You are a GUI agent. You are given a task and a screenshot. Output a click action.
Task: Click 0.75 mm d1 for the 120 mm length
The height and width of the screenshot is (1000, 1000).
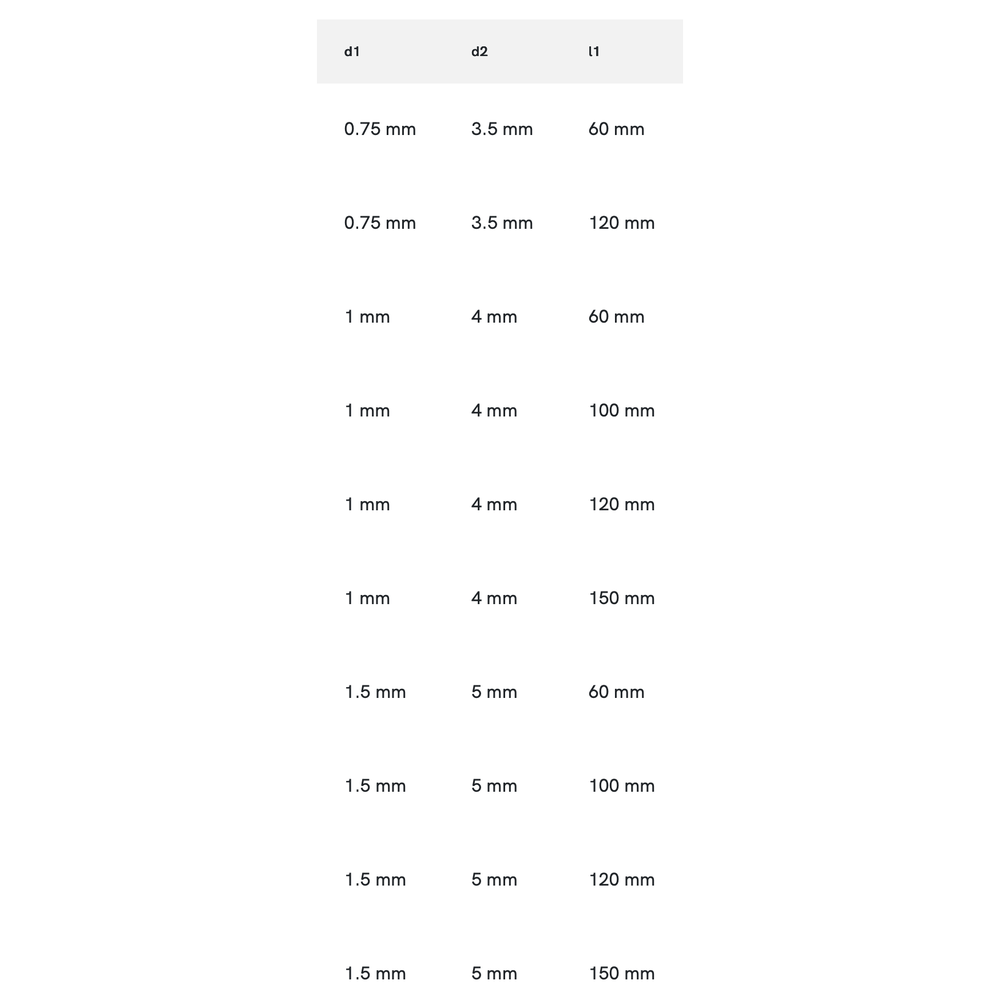[x=380, y=223]
